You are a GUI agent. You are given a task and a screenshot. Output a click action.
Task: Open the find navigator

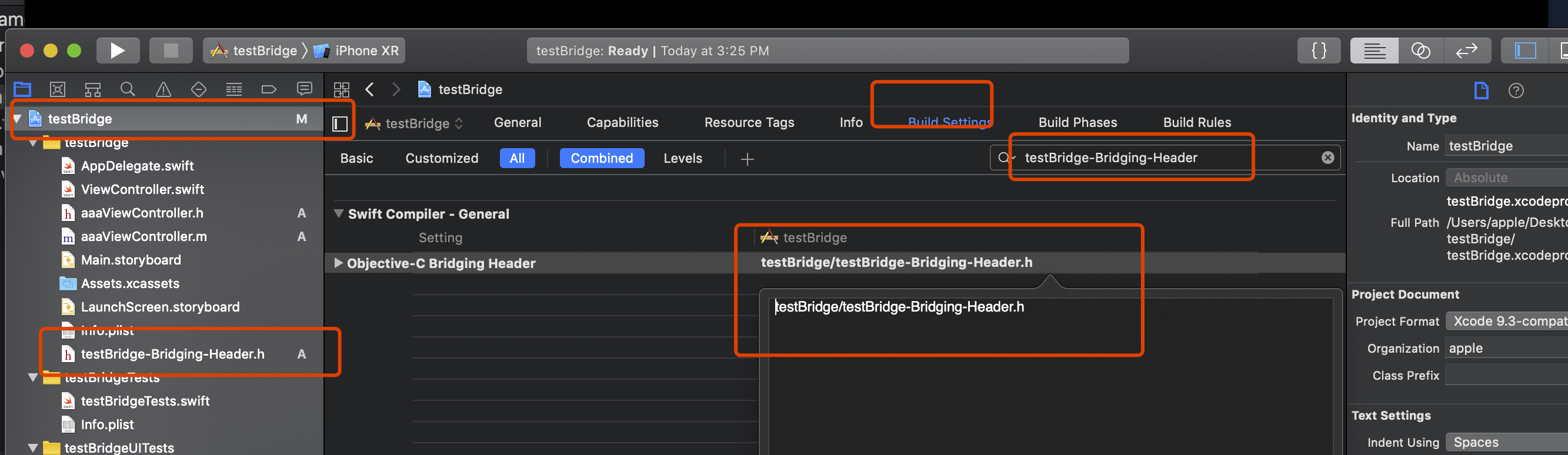coord(128,89)
